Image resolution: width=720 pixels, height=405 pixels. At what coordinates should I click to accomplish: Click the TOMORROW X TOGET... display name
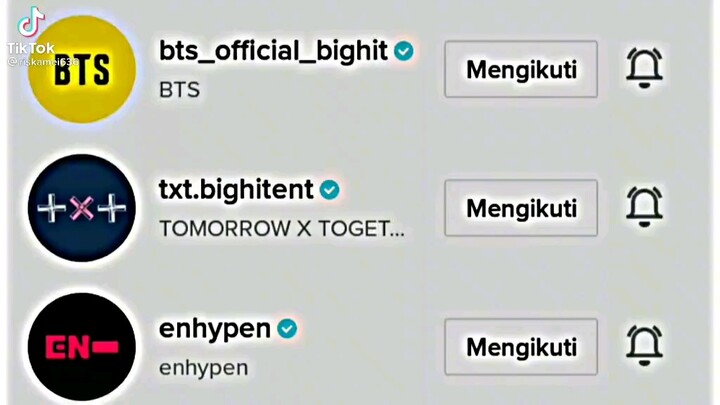281,228
